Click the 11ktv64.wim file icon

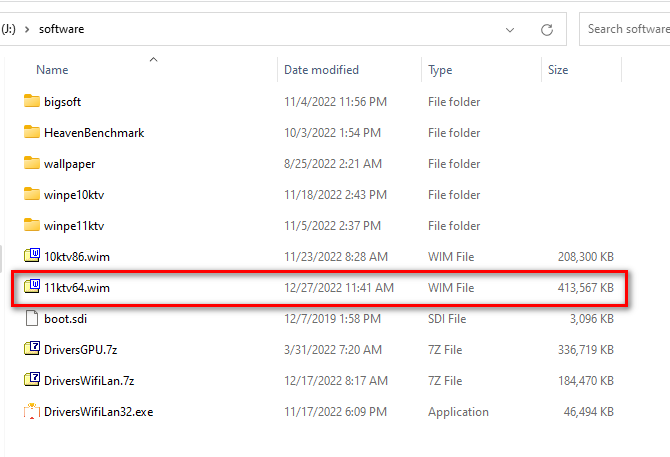(32, 287)
